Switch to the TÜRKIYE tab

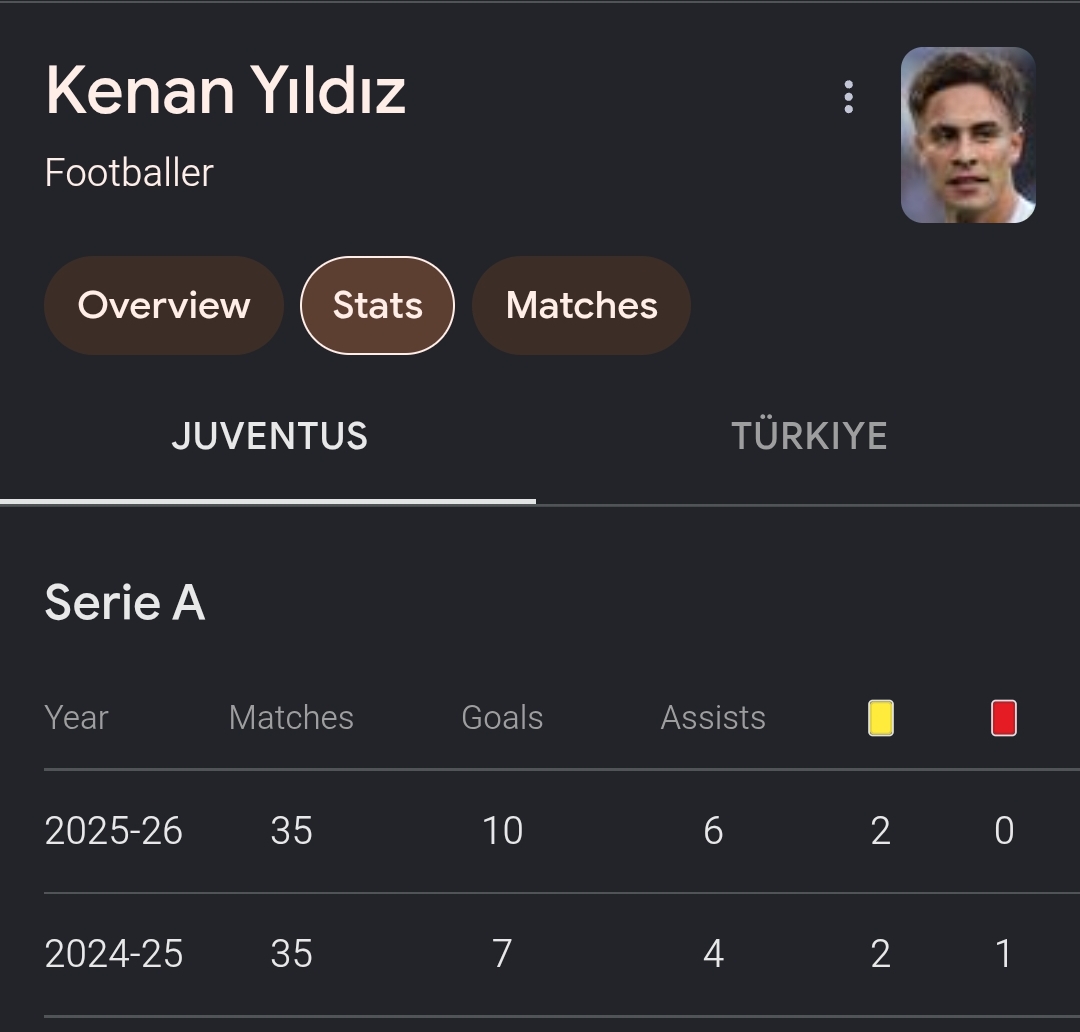(809, 437)
